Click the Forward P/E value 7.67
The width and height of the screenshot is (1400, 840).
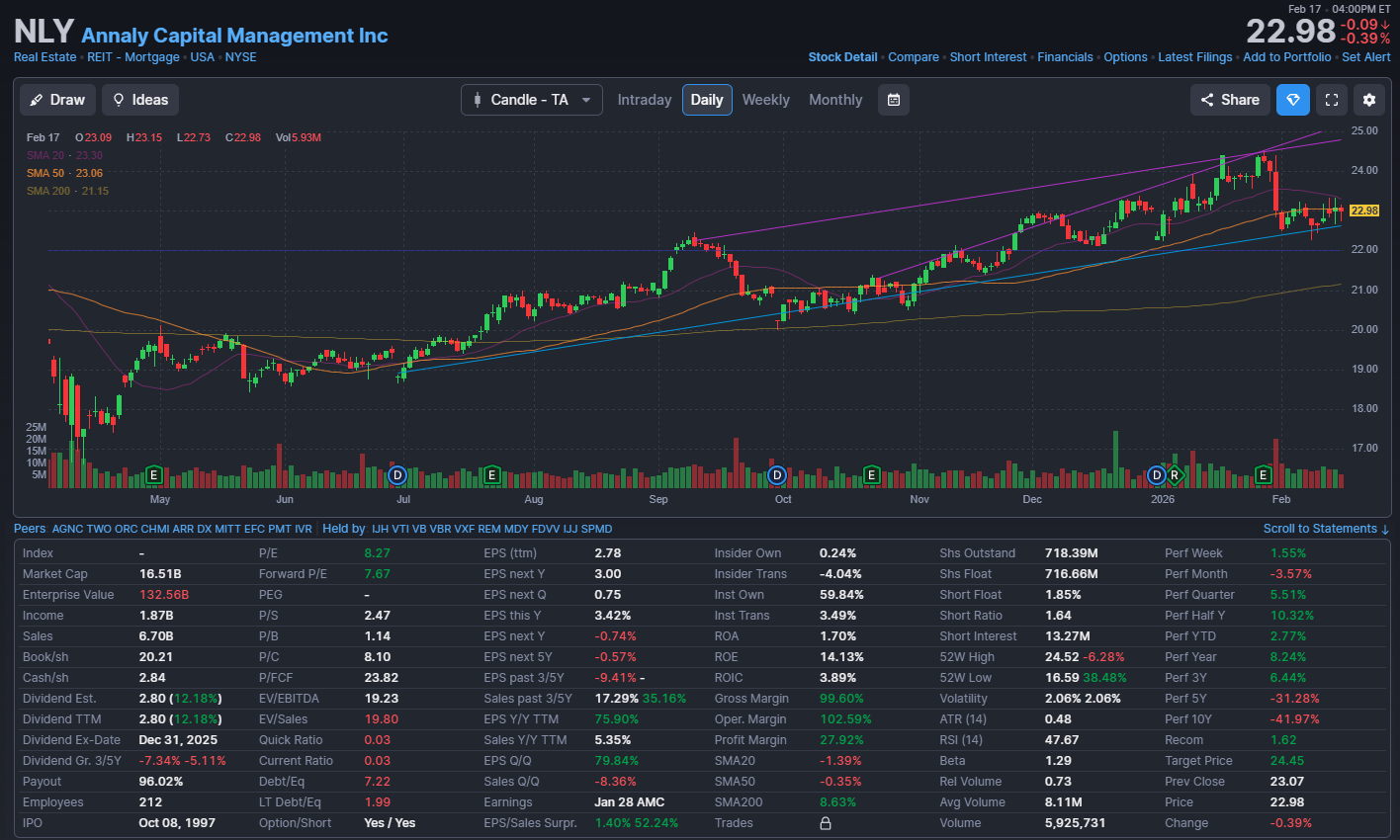378,574
